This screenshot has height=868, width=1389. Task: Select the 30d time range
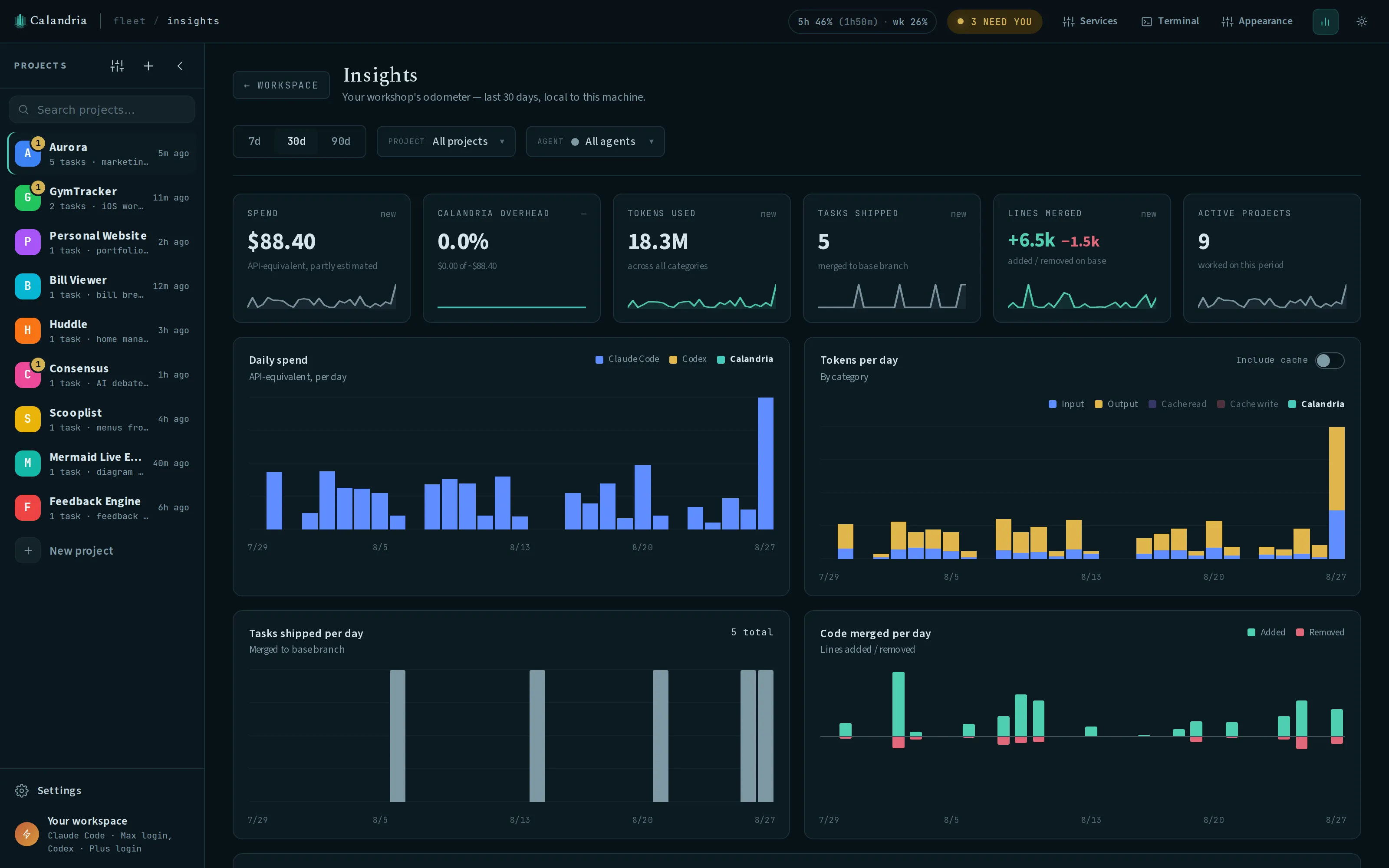pos(296,141)
